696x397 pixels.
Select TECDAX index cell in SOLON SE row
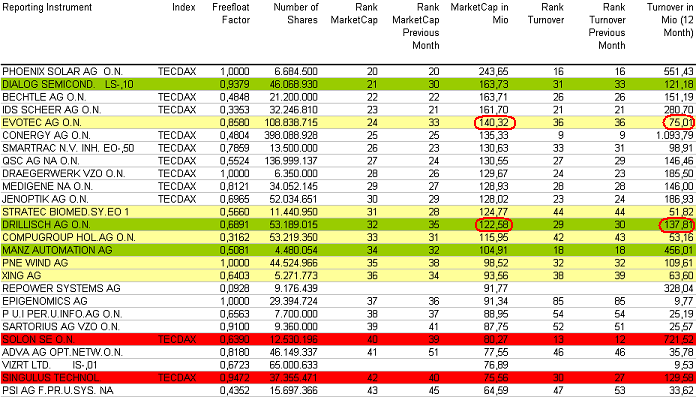[x=177, y=340]
